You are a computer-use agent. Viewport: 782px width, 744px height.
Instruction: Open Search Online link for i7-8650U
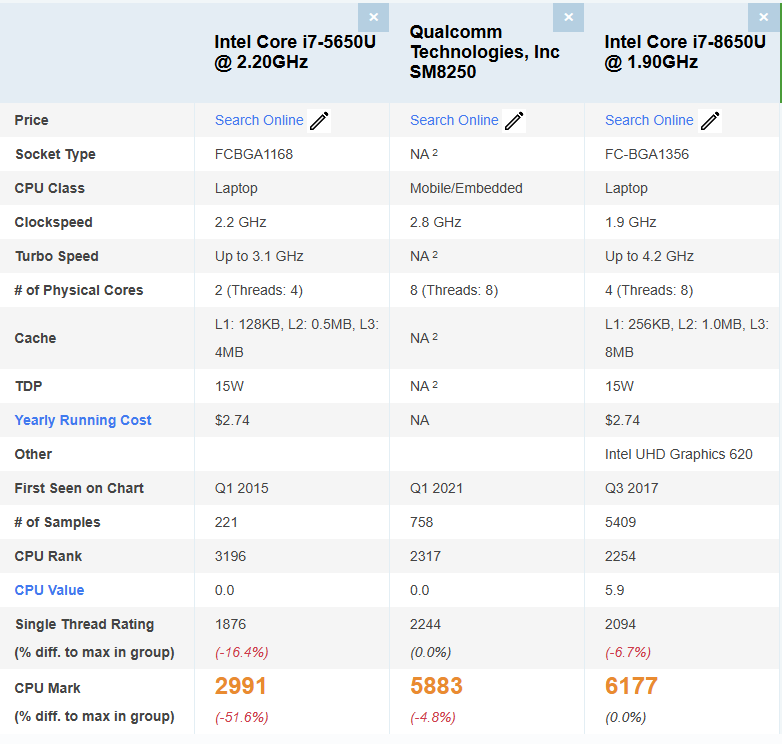(649, 120)
